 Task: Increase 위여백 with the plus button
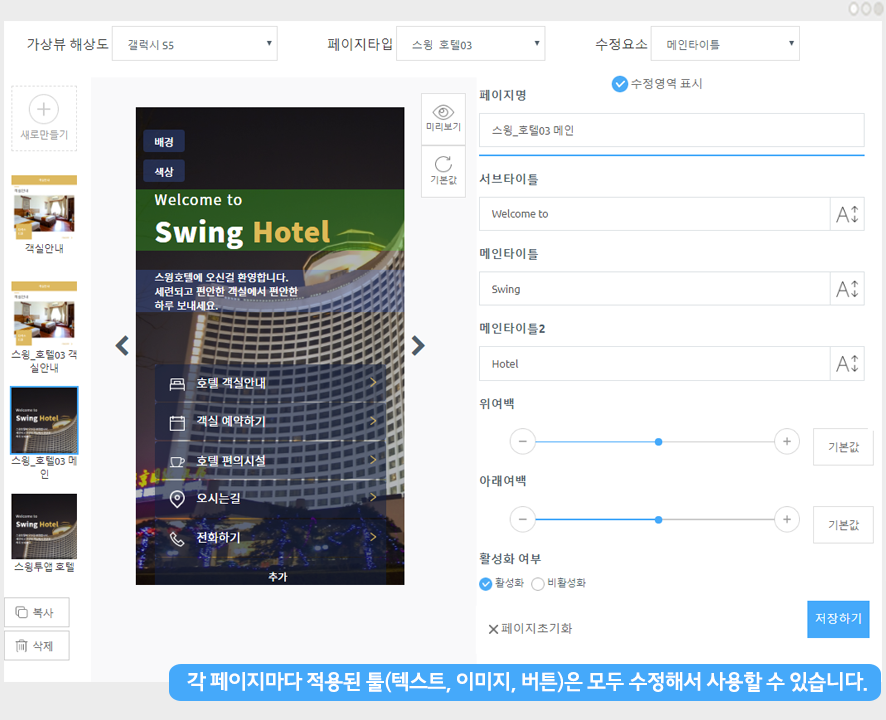[x=787, y=441]
